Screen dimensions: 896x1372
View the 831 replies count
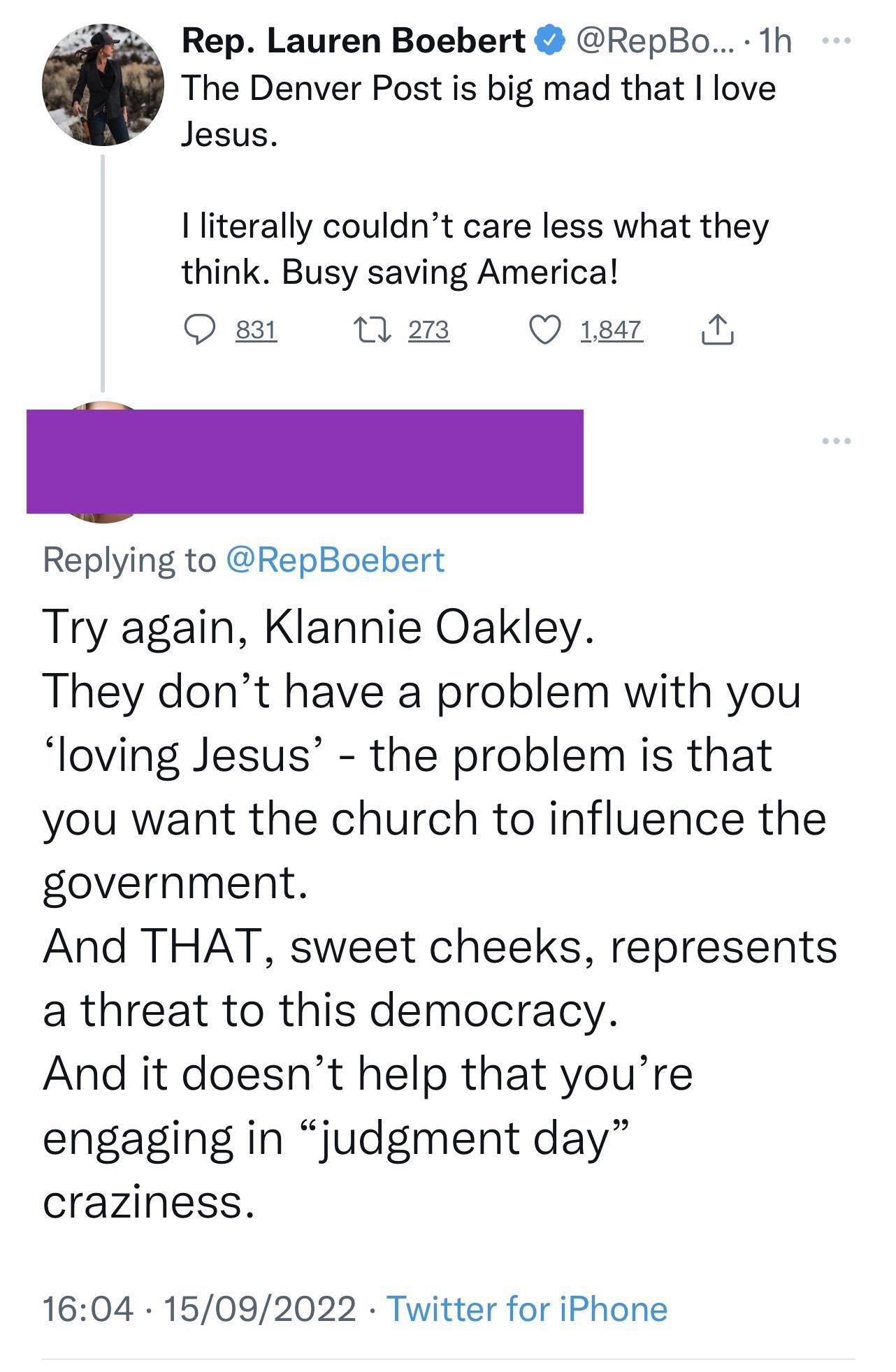[256, 330]
